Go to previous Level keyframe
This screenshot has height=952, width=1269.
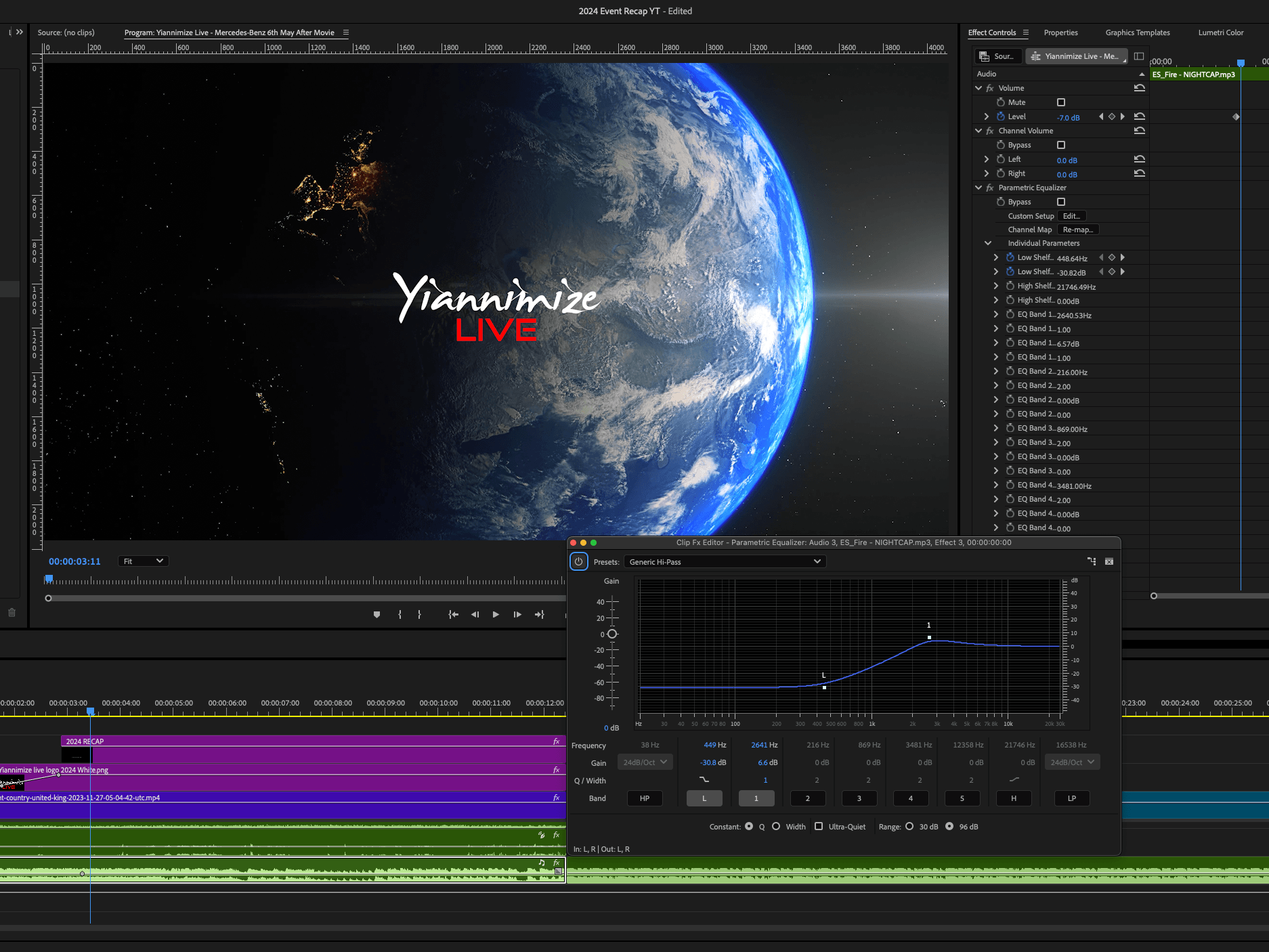click(x=1101, y=116)
